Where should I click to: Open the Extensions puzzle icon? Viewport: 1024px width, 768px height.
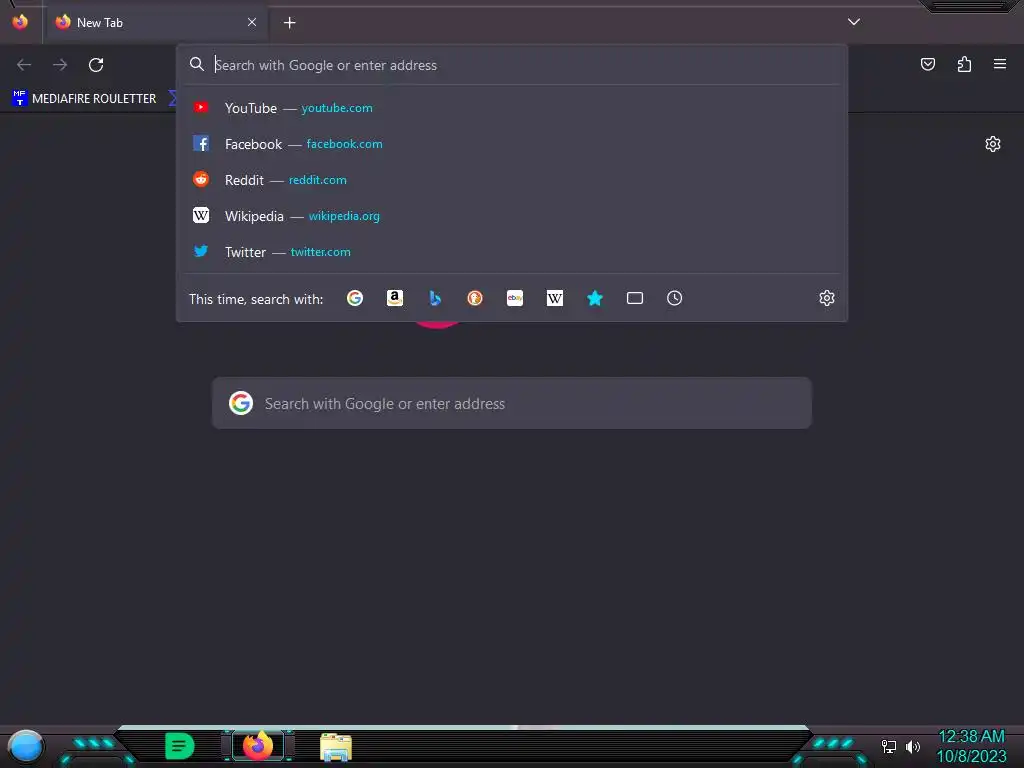[964, 64]
